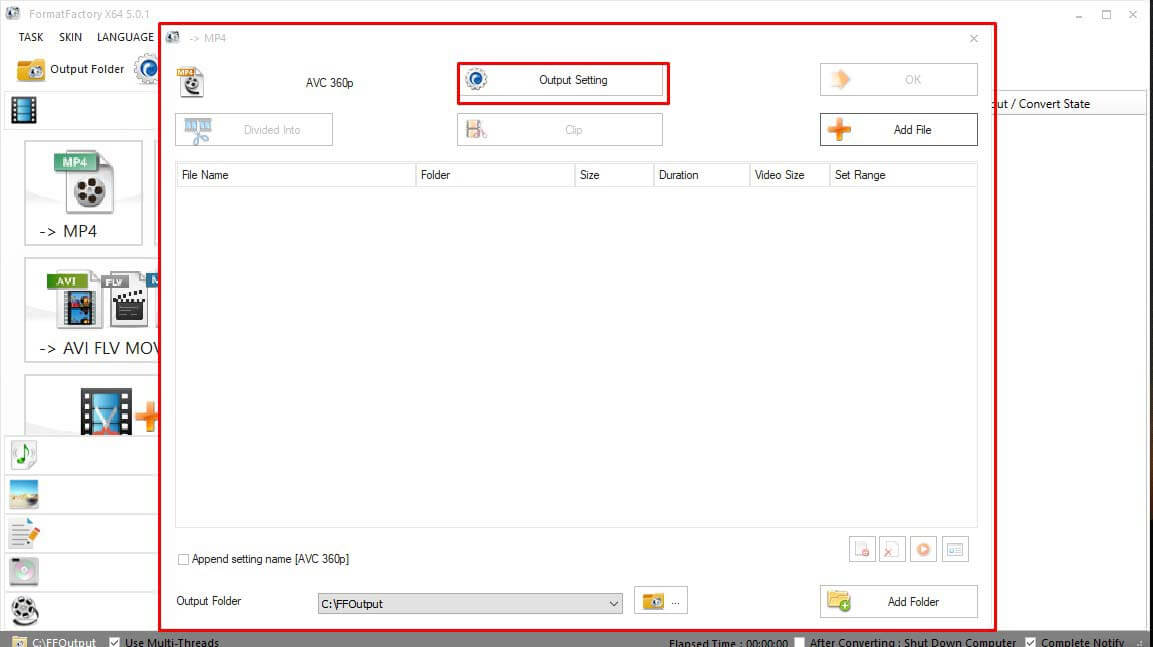The image size is (1153, 647).
Task: Click the Add Folder button
Action: click(x=899, y=601)
